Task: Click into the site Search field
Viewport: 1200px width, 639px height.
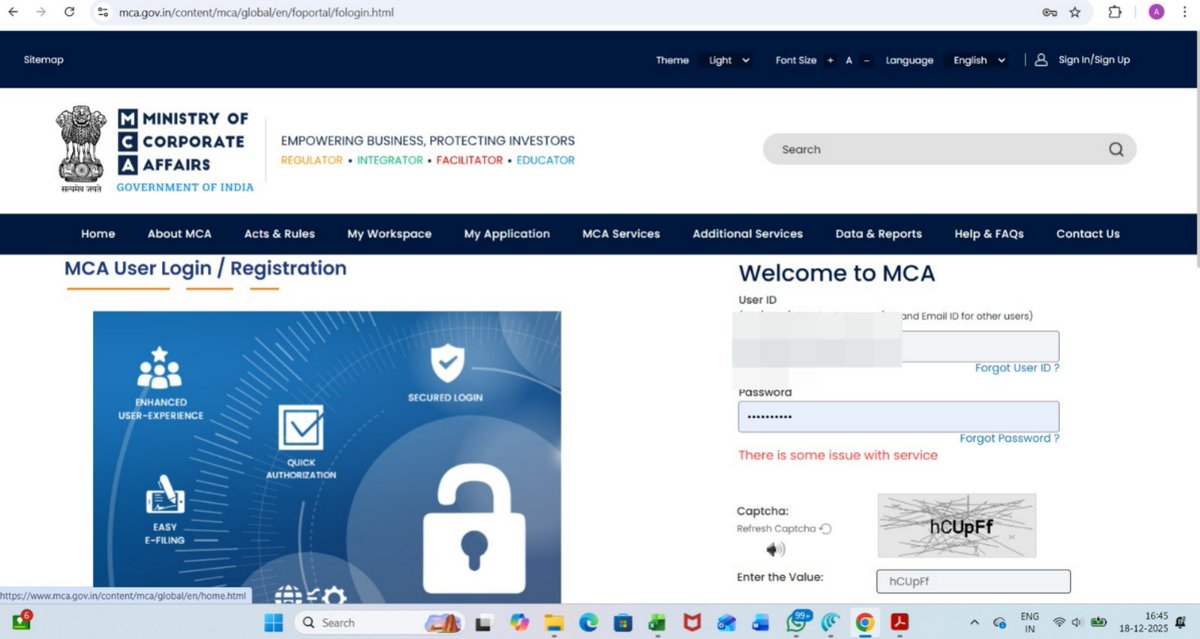Action: click(950, 149)
